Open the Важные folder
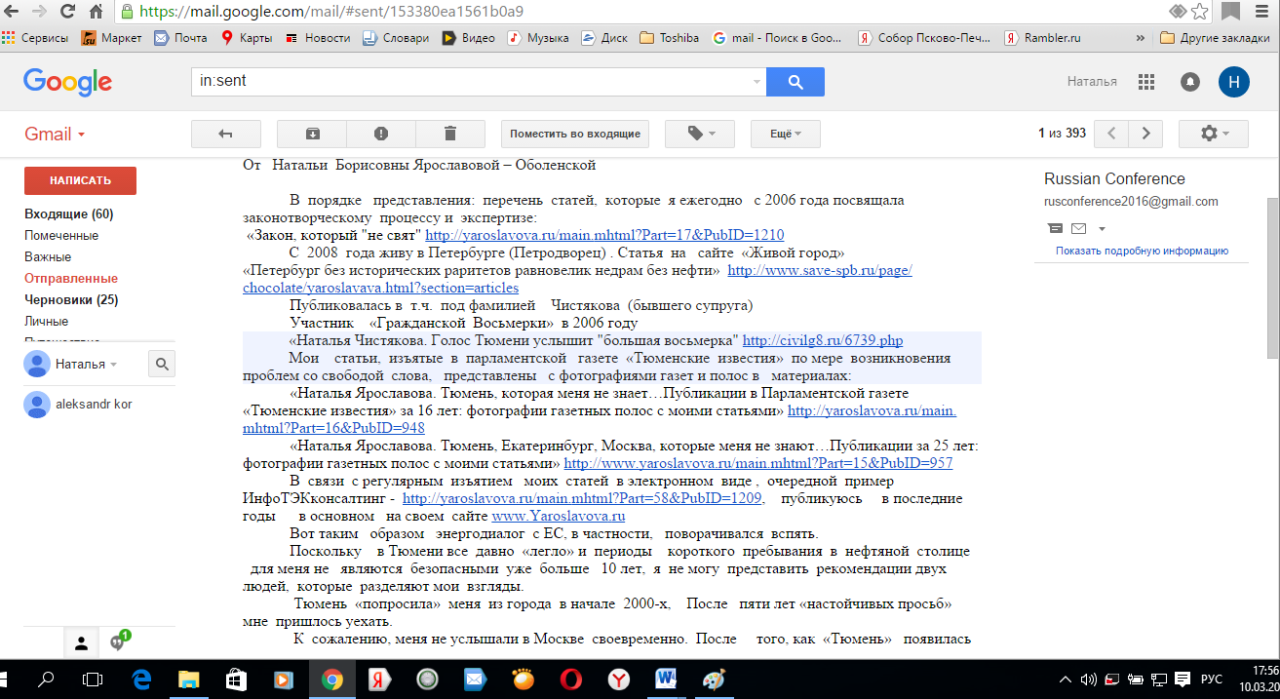This screenshot has height=699, width=1280. pyautogui.click(x=48, y=257)
